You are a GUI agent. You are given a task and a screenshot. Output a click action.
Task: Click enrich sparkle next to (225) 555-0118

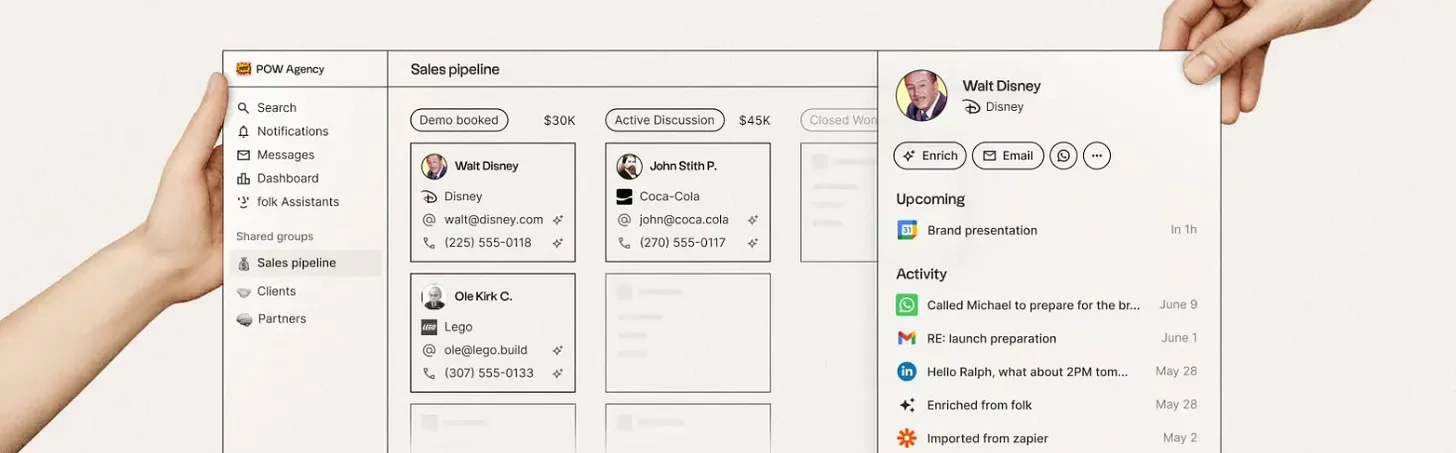[558, 243]
